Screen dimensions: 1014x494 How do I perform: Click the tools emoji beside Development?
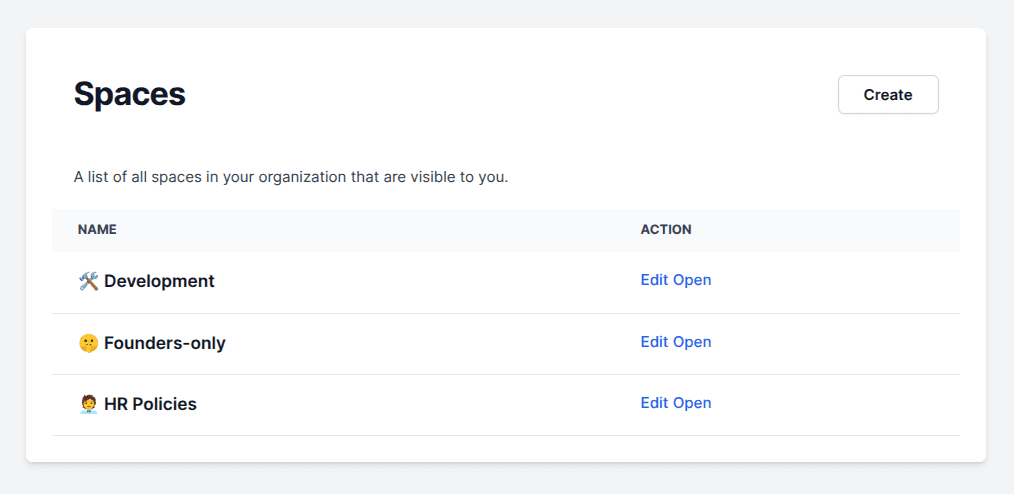click(88, 282)
